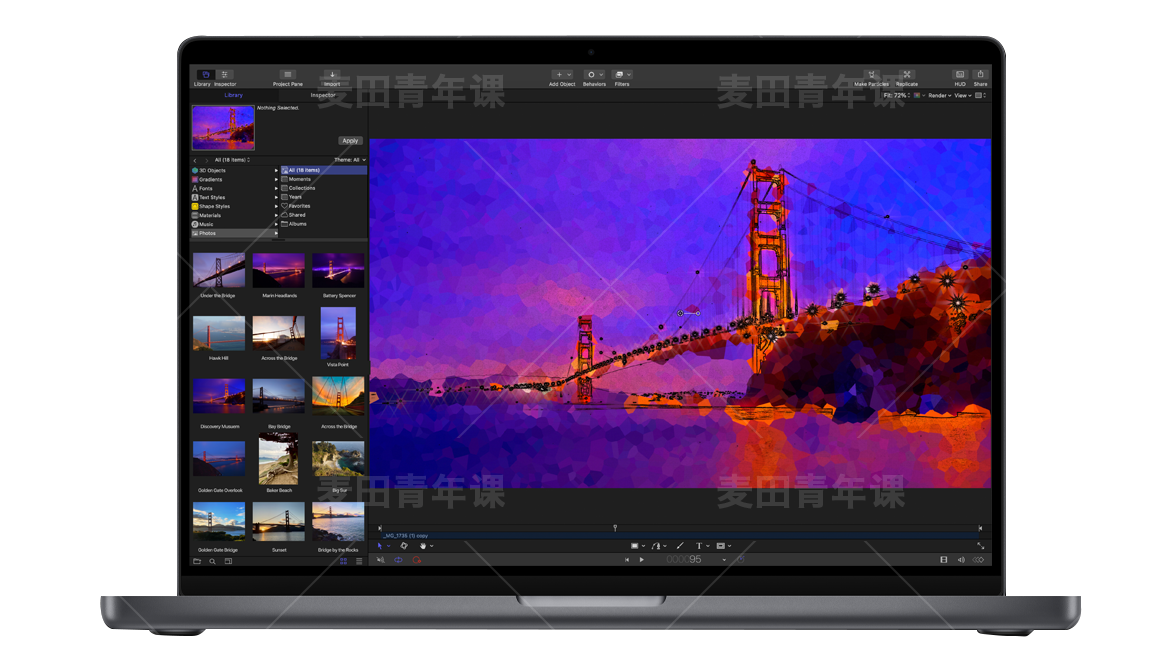Viewport: 1170px width, 665px height.
Task: Toggle the HUD display
Action: (x=960, y=75)
